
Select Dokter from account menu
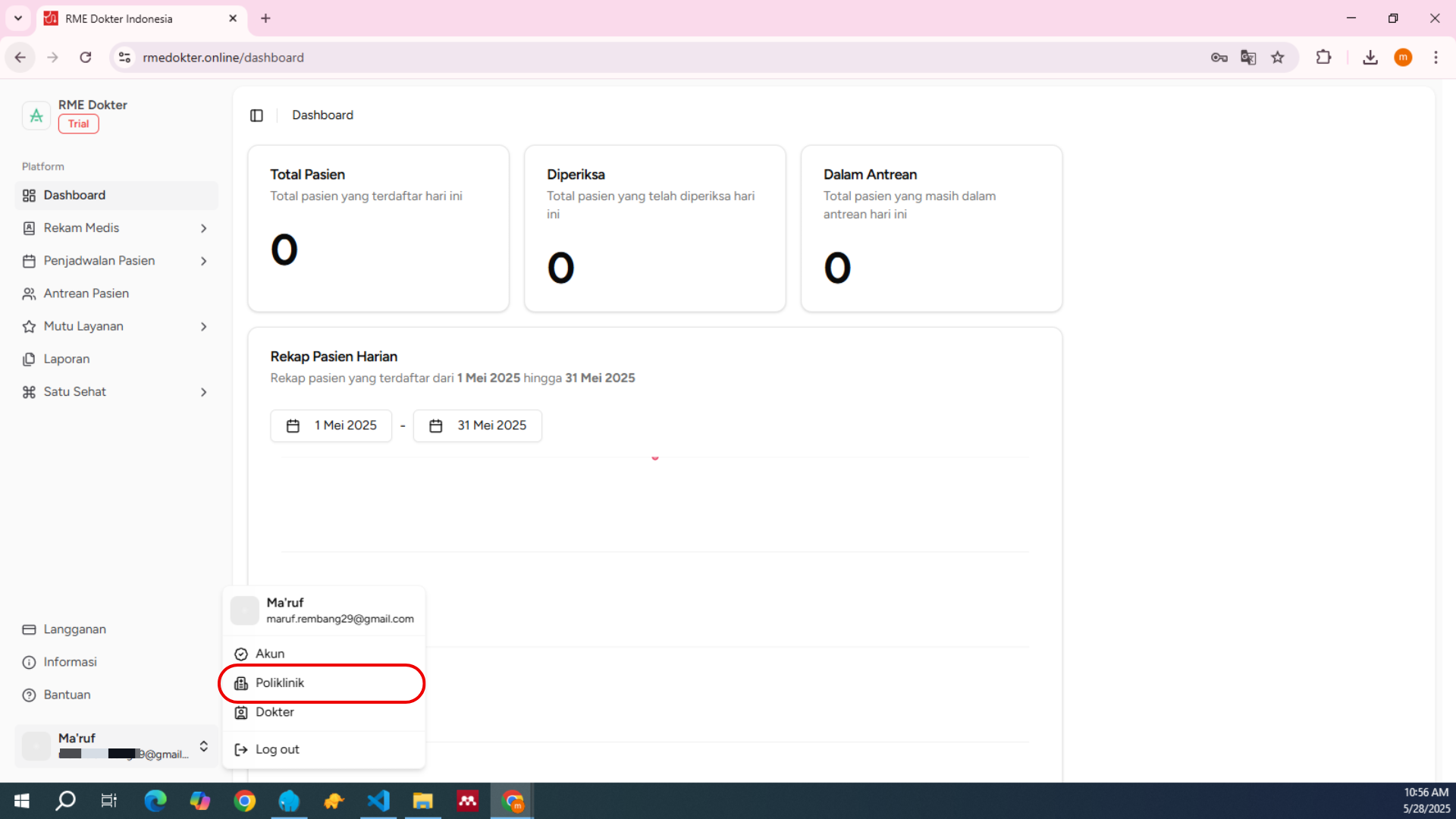click(x=275, y=712)
